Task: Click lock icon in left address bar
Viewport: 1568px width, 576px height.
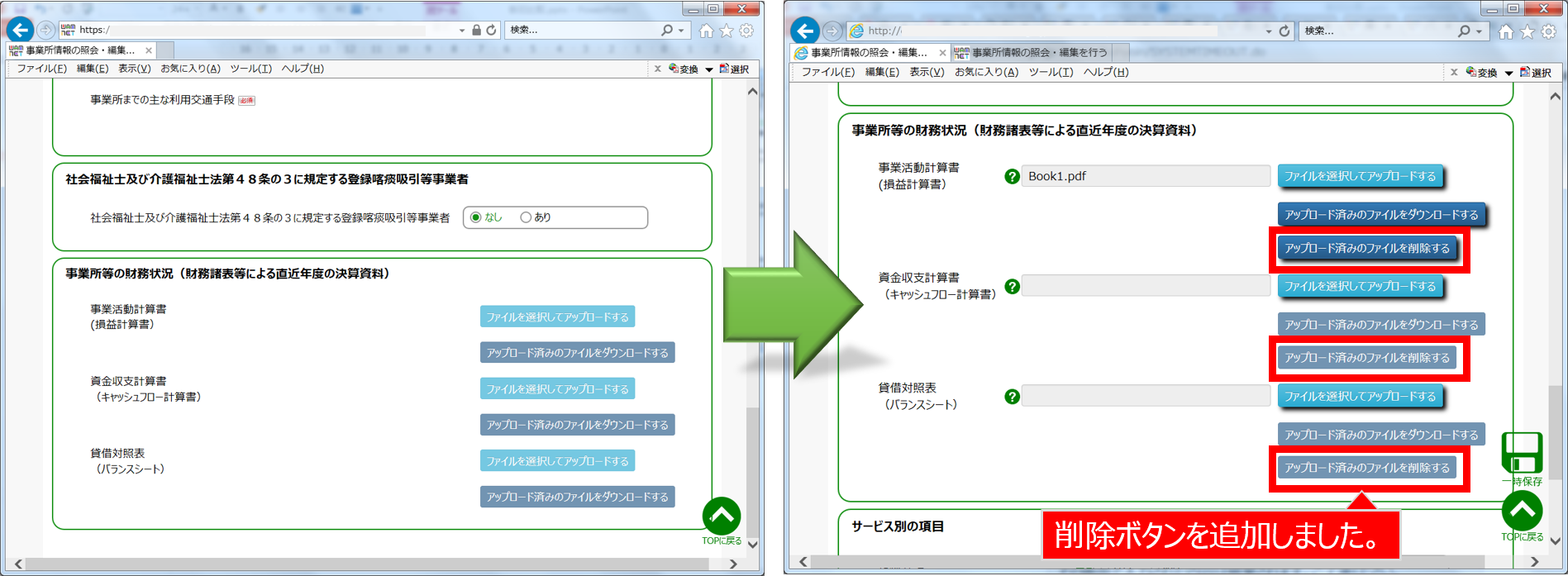Action: click(x=477, y=30)
